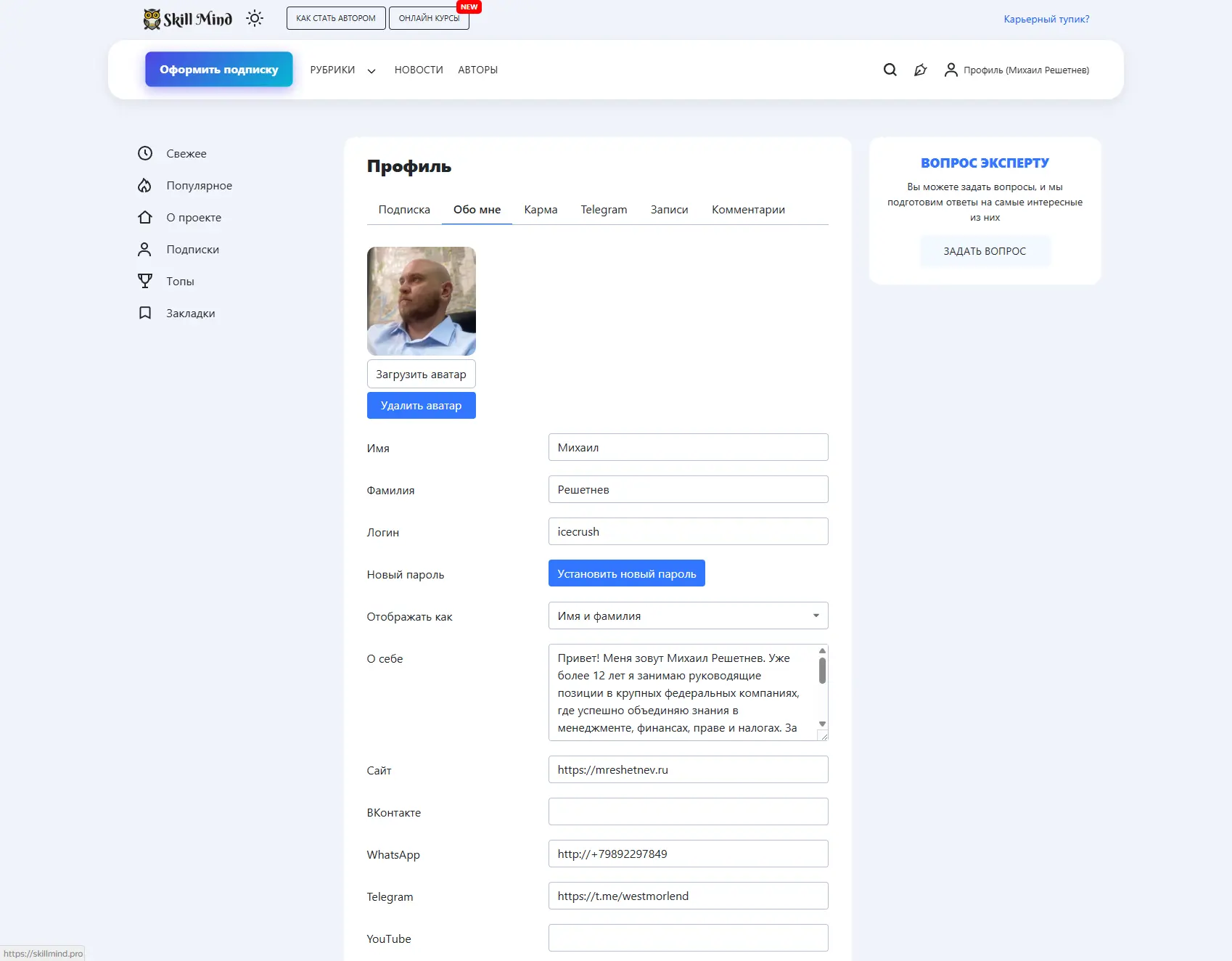Open Онлайн курсы button
Screen dimensions: 1232x961
tap(429, 18)
